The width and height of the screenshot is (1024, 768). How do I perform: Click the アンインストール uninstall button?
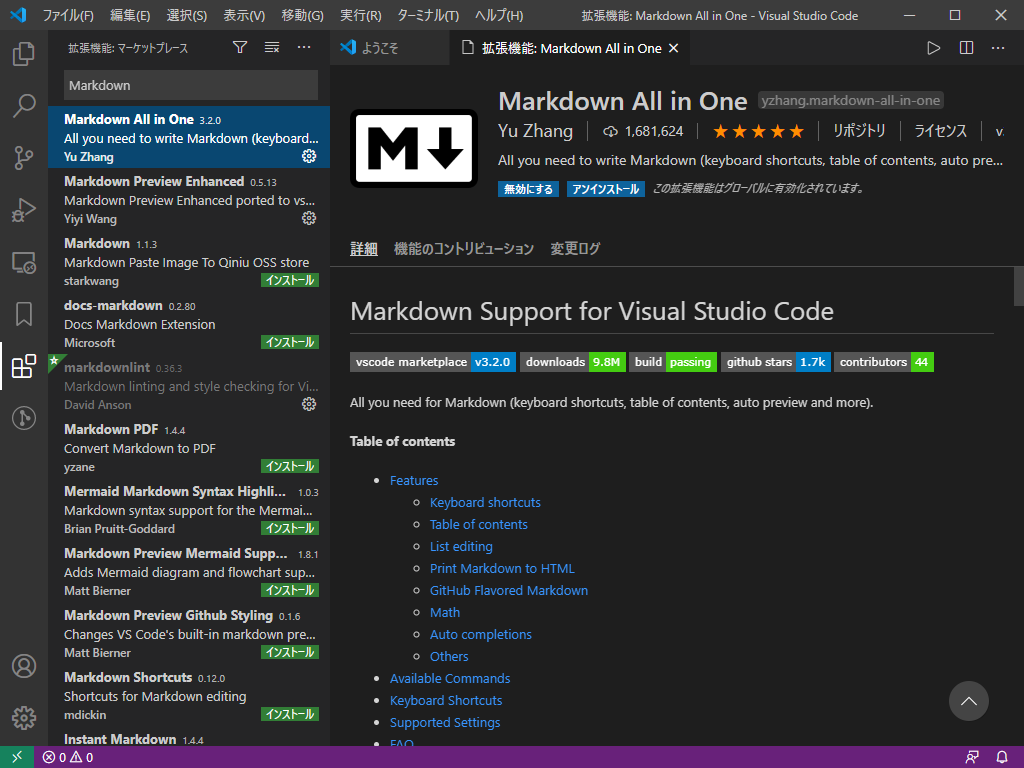point(605,189)
